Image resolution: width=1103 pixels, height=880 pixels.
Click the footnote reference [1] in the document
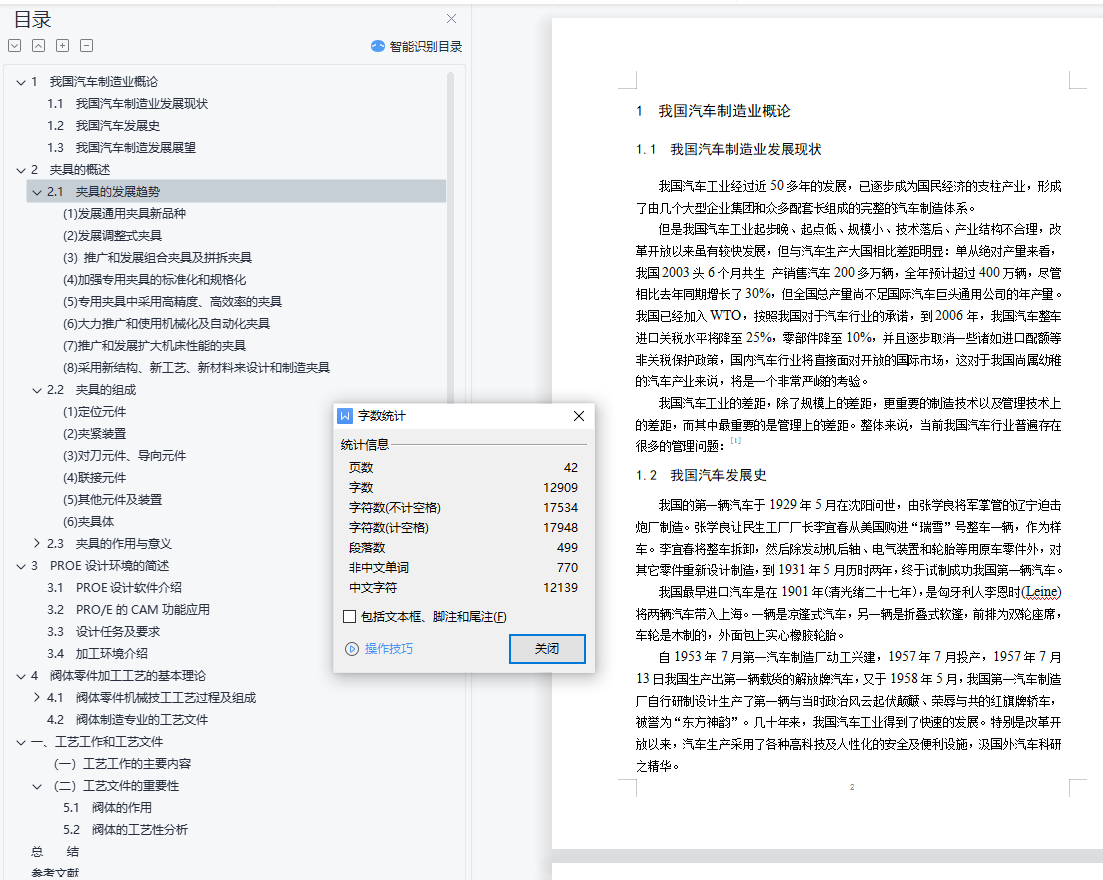pos(736,440)
